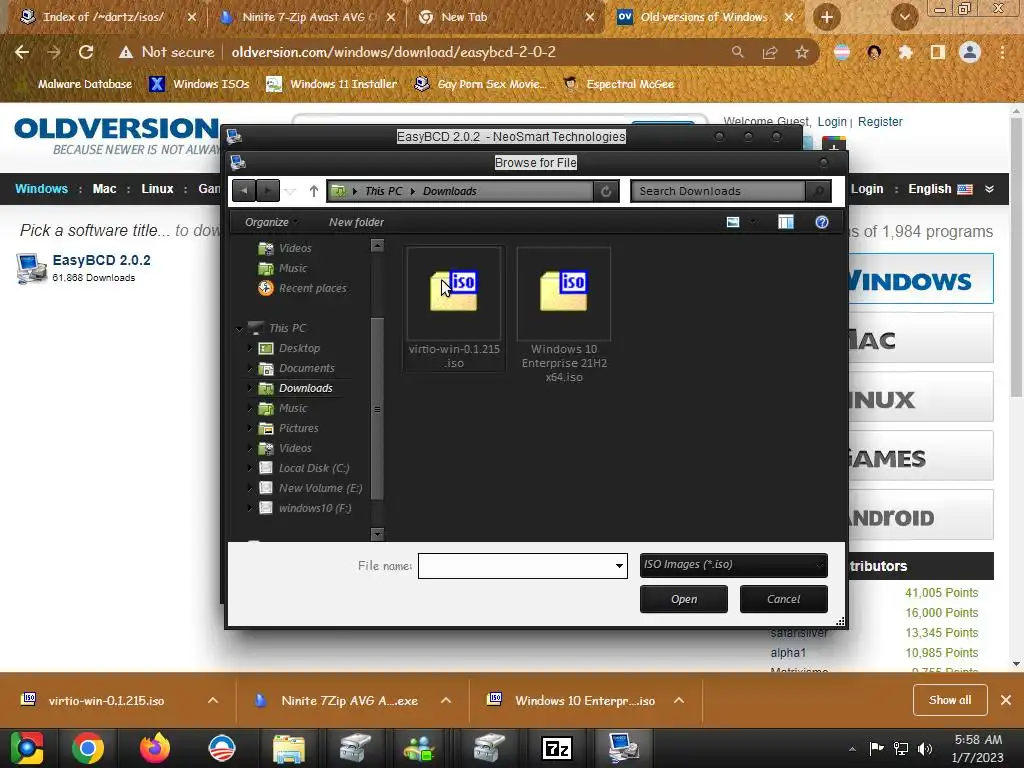The height and width of the screenshot is (768, 1024).
Task: Toggle the preview pane icon
Action: (786, 222)
